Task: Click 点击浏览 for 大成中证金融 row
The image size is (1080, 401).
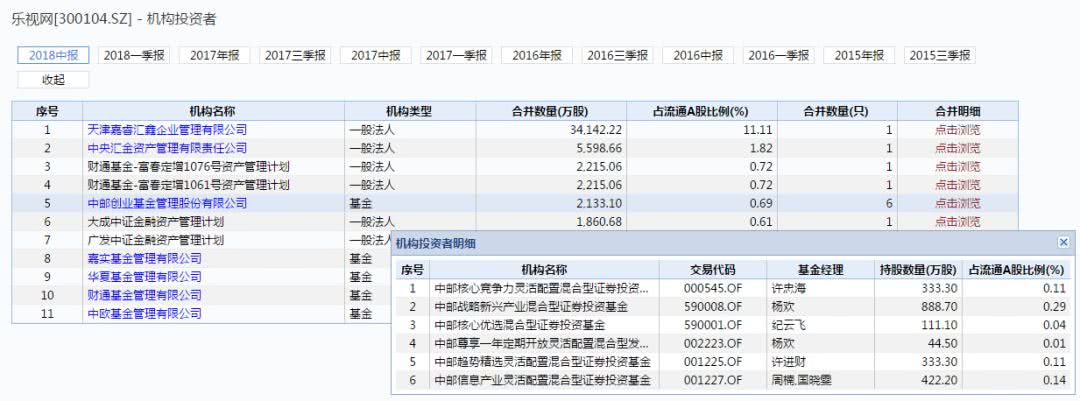Action: click(x=957, y=222)
